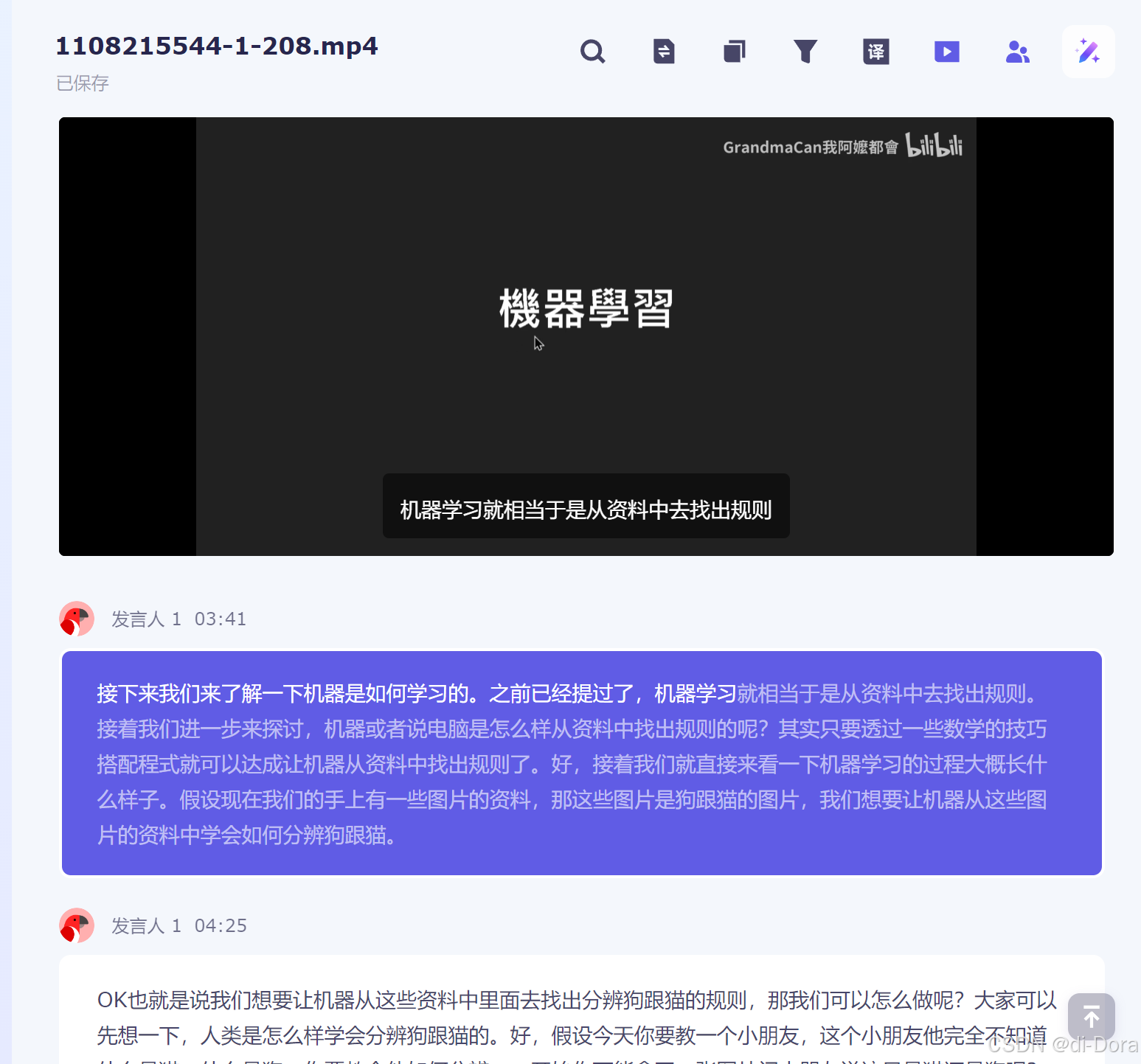Screen dimensions: 1141x1064
Task: Open the search magnifier icon
Action: click(592, 52)
